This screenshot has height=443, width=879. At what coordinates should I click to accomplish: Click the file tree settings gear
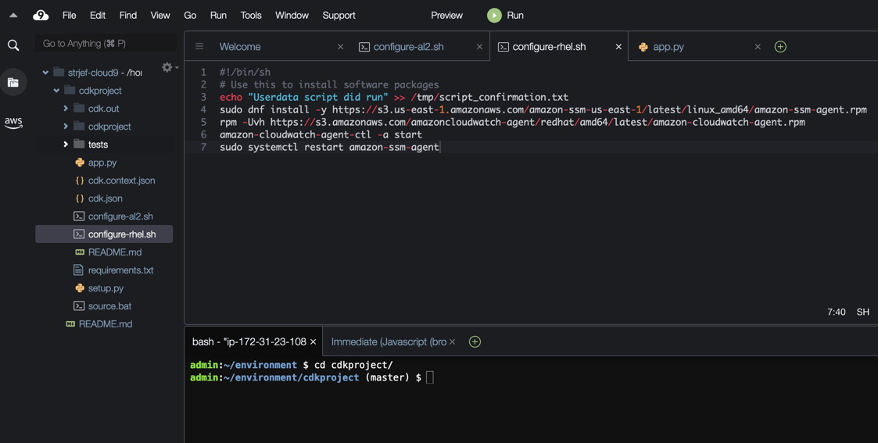coord(167,68)
